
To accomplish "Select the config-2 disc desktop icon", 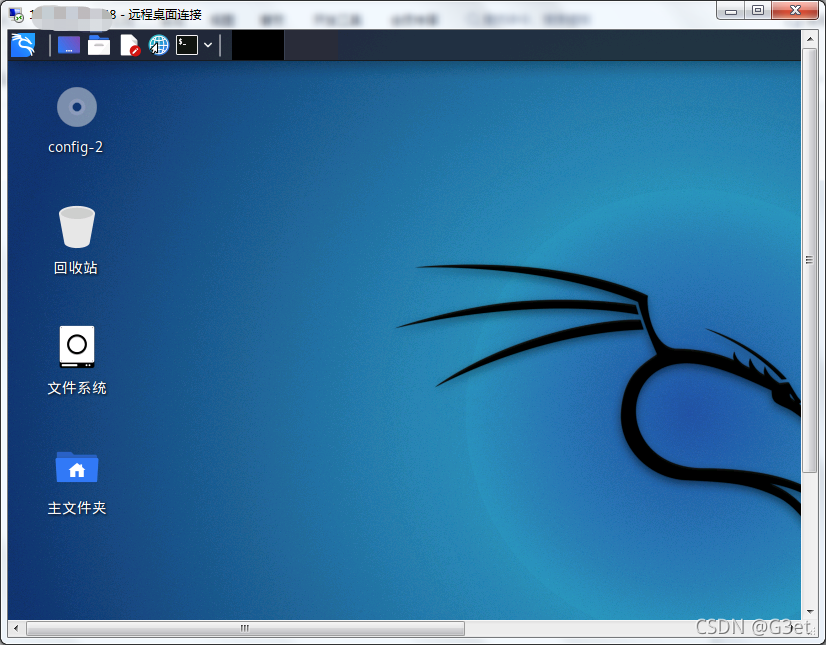I will [x=77, y=107].
